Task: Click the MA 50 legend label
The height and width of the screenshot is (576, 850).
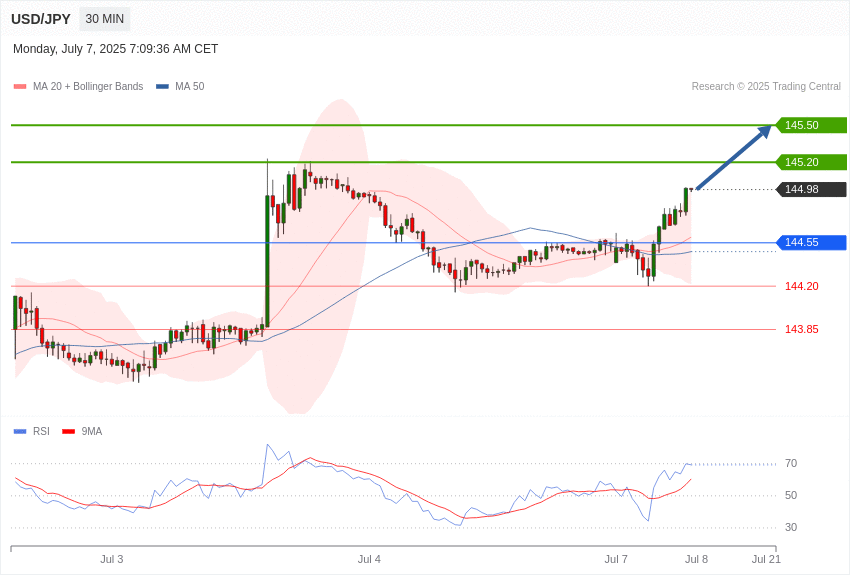Action: [x=190, y=86]
